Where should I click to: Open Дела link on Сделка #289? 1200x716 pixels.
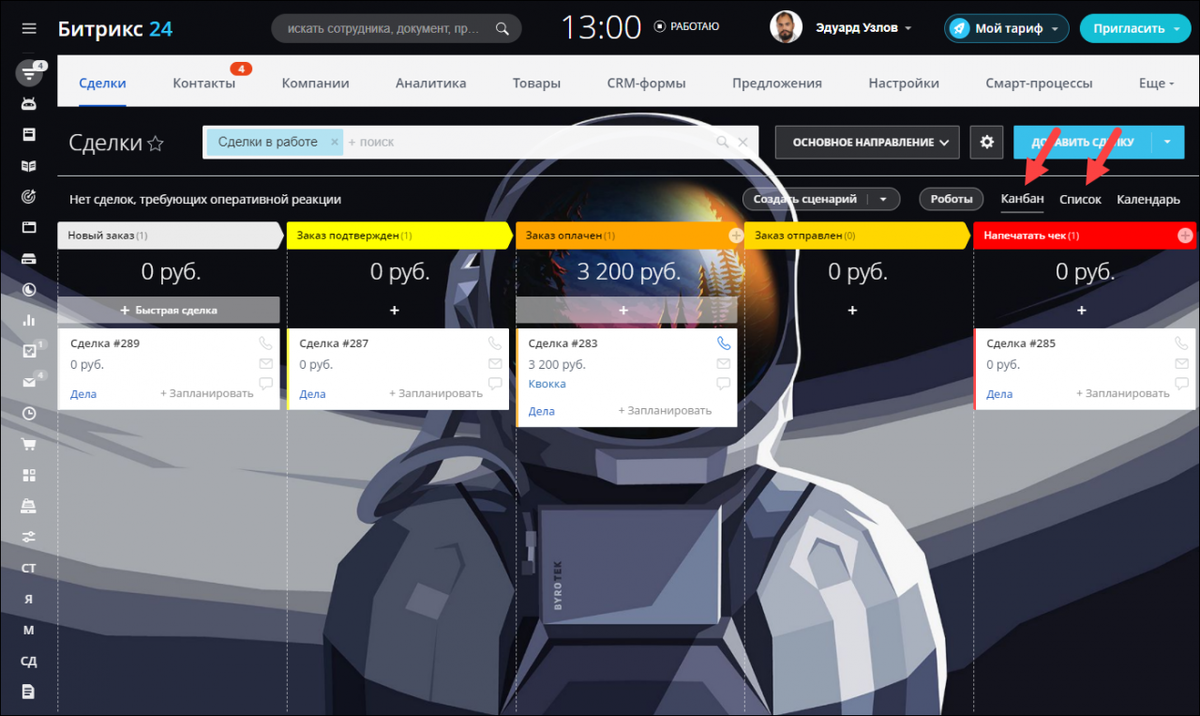pos(84,394)
